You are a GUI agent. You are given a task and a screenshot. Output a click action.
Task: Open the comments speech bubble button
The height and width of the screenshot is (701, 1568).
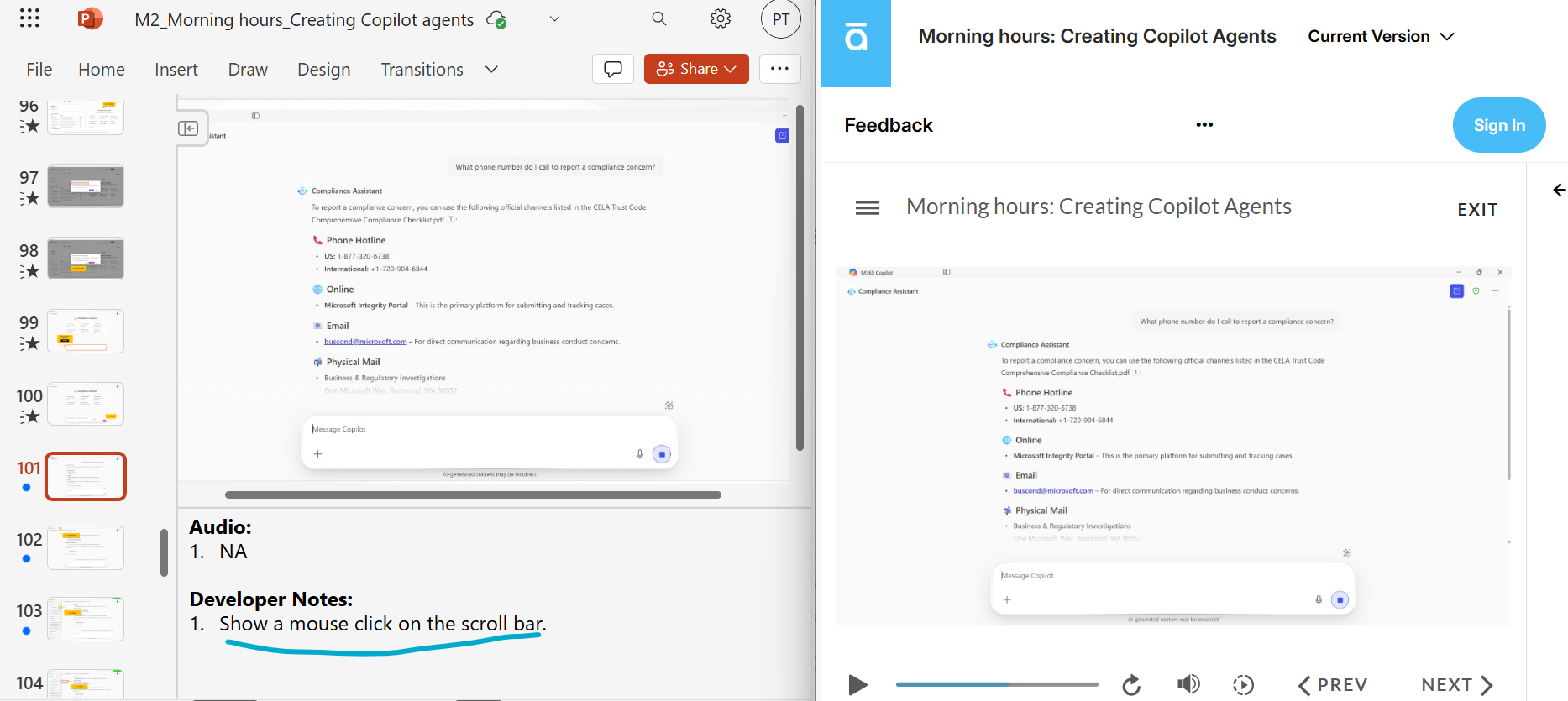tap(613, 69)
